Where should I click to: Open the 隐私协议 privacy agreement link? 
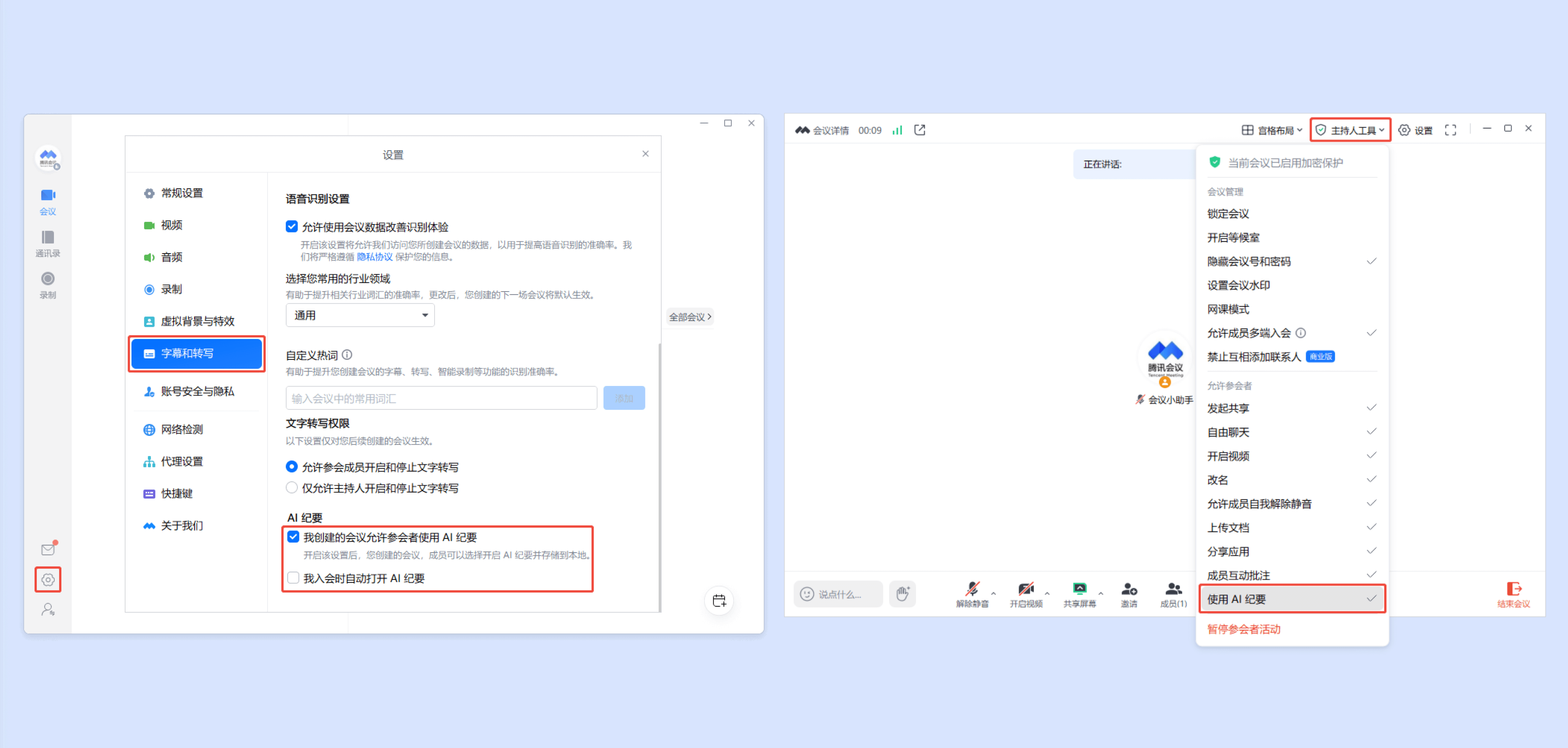tap(374, 257)
